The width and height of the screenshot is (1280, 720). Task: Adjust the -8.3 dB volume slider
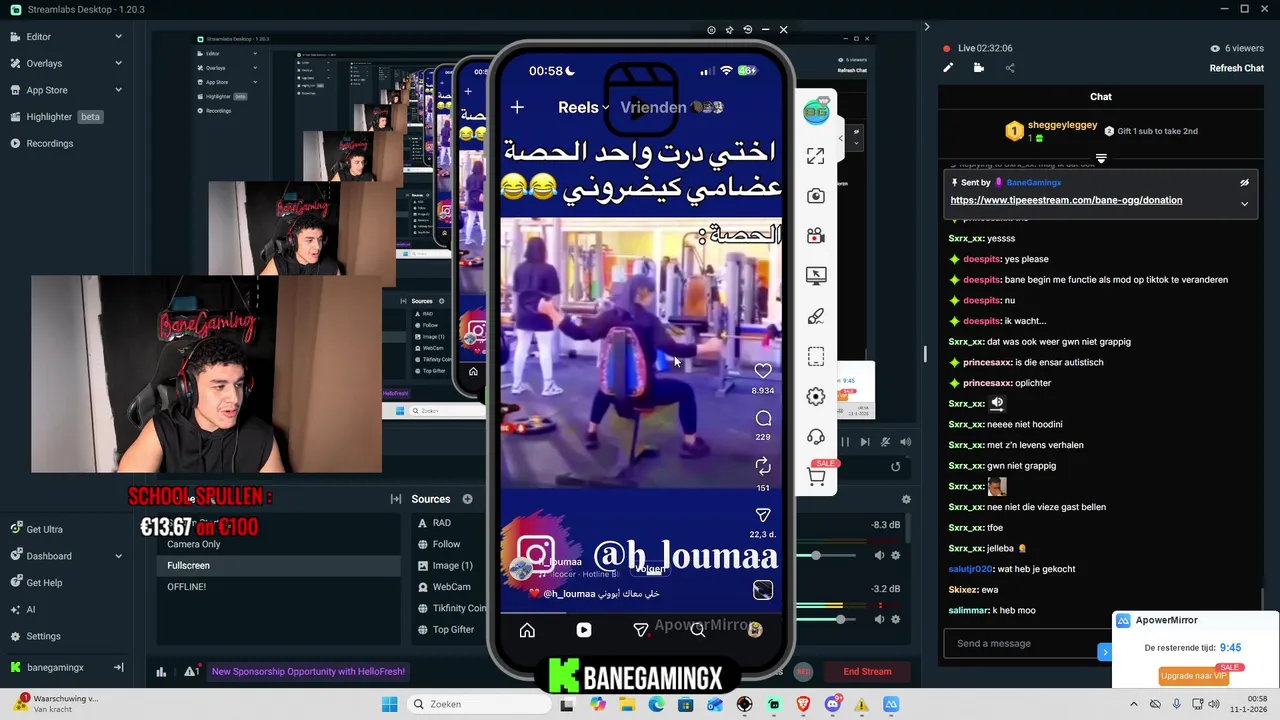[x=817, y=555]
